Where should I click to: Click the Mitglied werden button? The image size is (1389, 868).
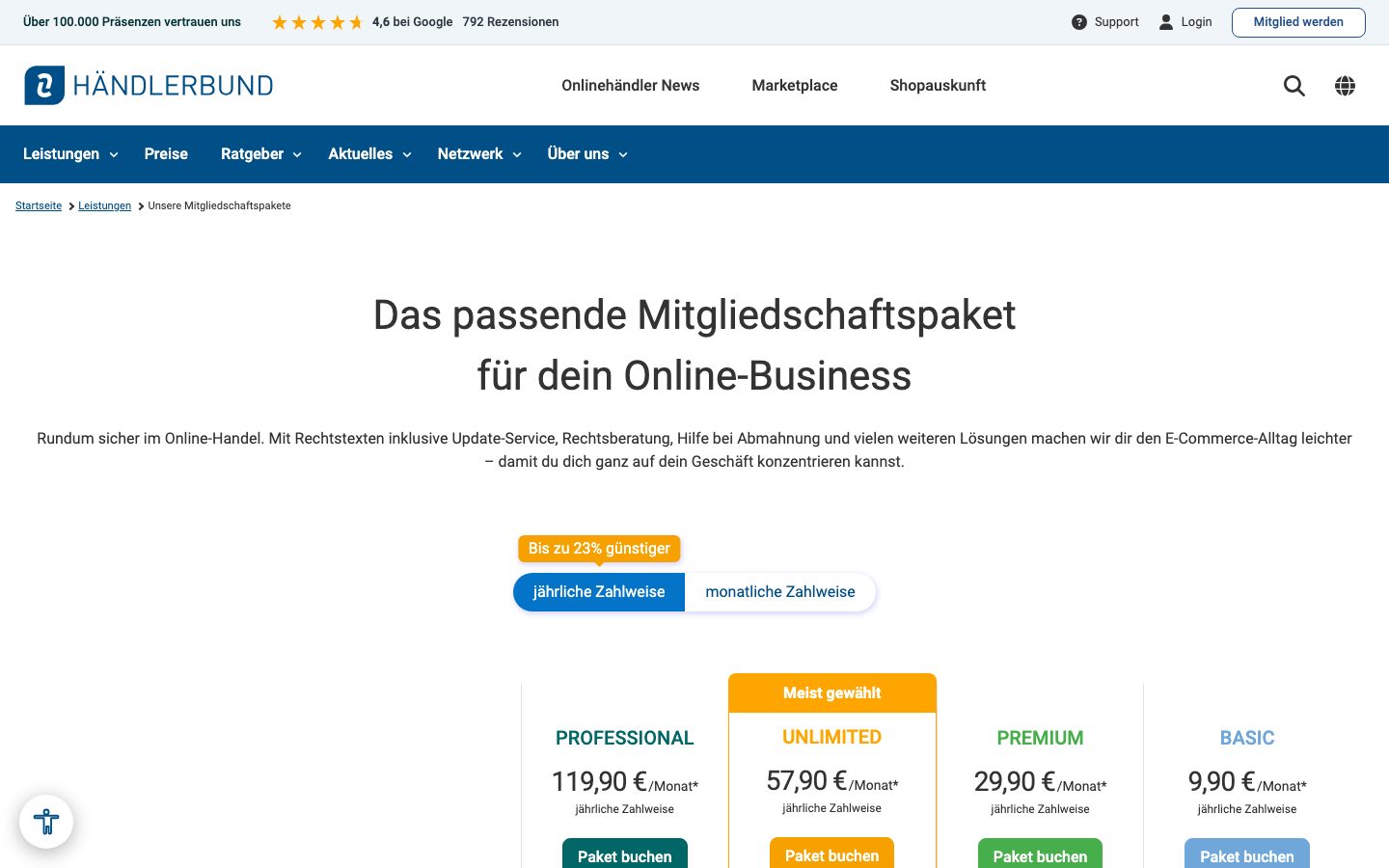click(1298, 22)
